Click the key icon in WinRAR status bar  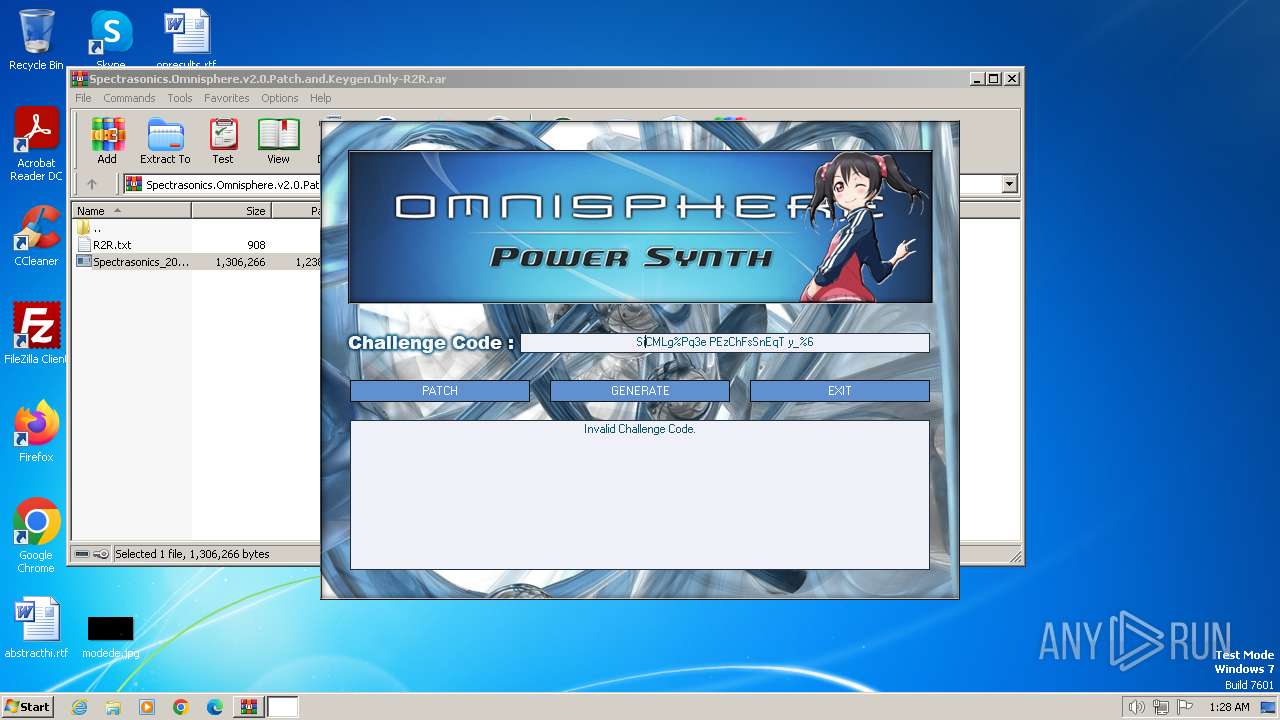point(101,554)
